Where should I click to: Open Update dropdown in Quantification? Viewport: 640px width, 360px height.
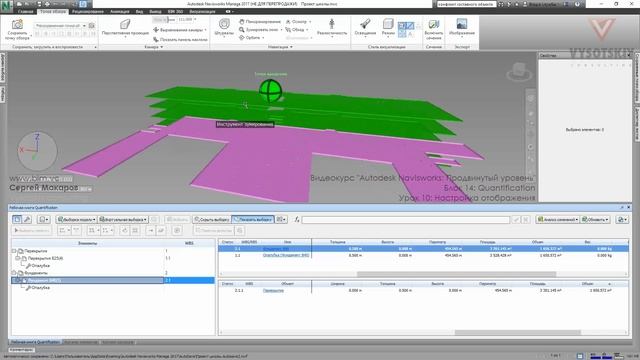pos(595,220)
